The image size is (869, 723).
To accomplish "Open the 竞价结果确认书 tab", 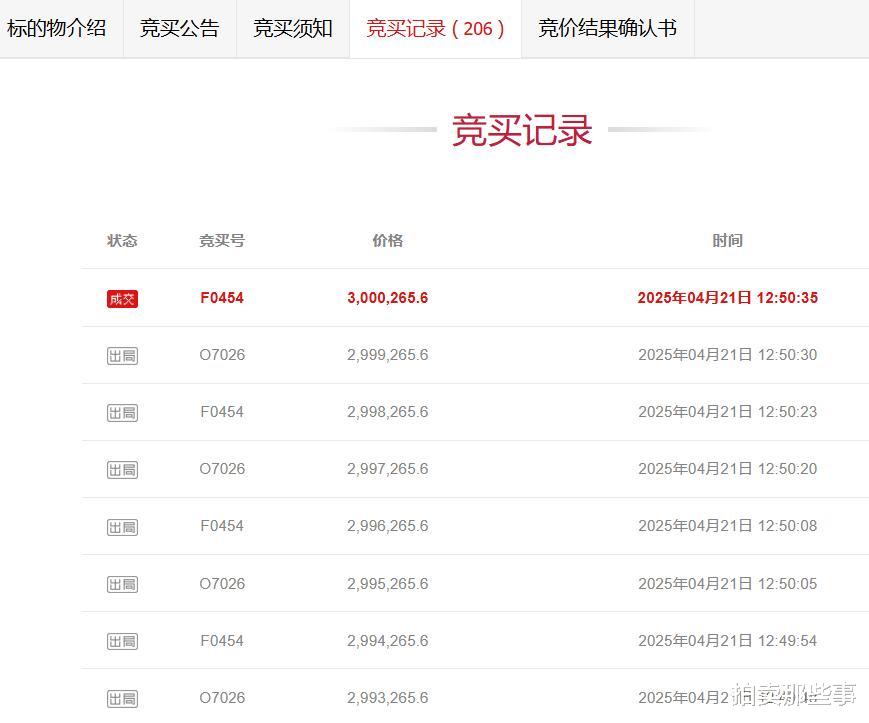I will (607, 28).
